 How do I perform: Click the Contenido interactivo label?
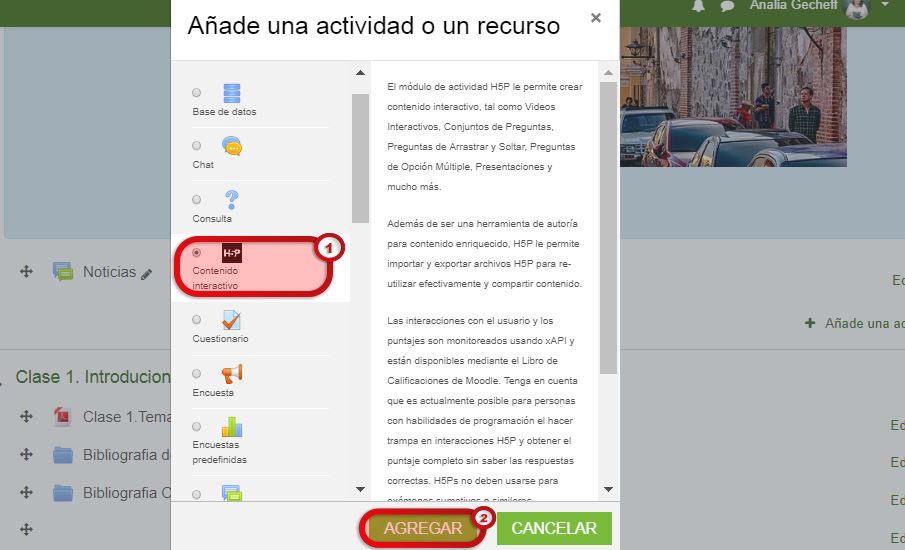(215, 278)
